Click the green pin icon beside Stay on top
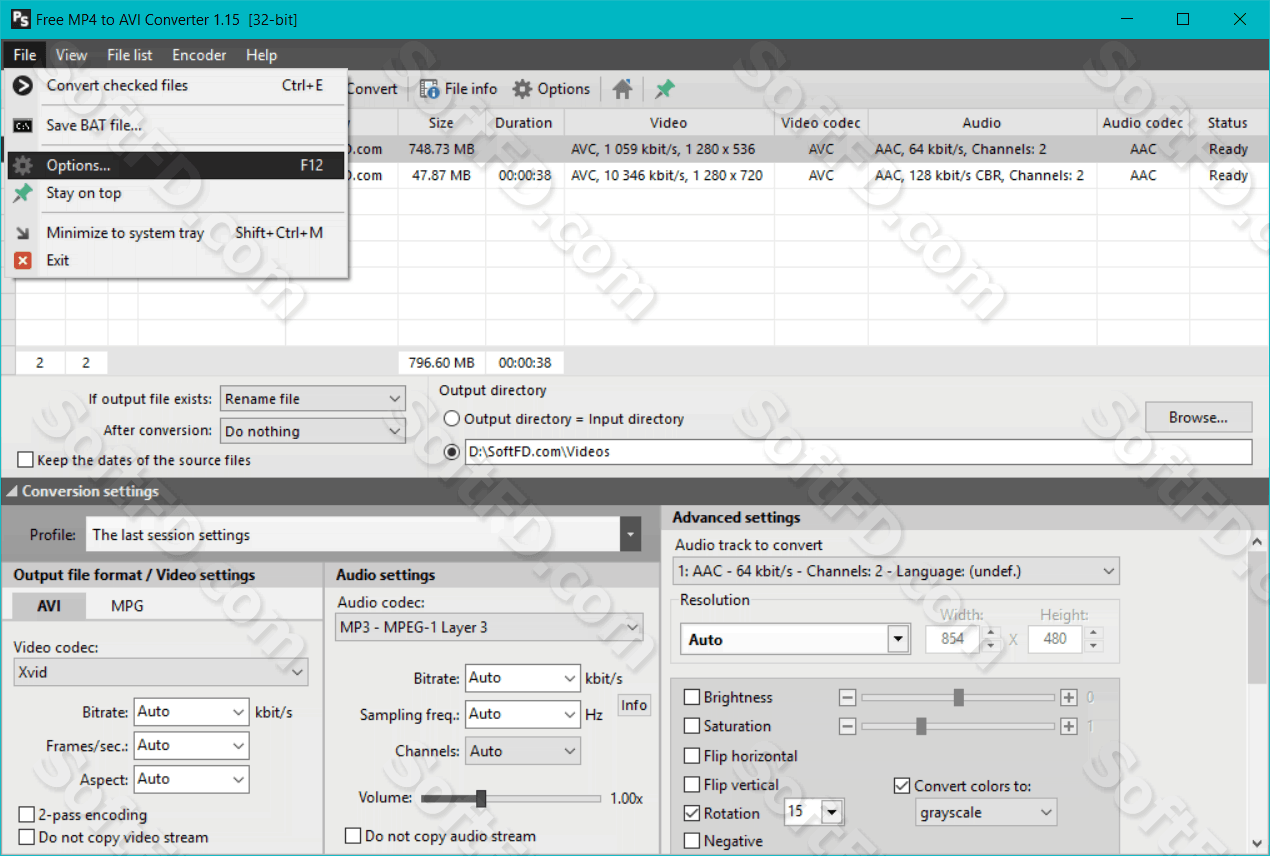 [22, 193]
